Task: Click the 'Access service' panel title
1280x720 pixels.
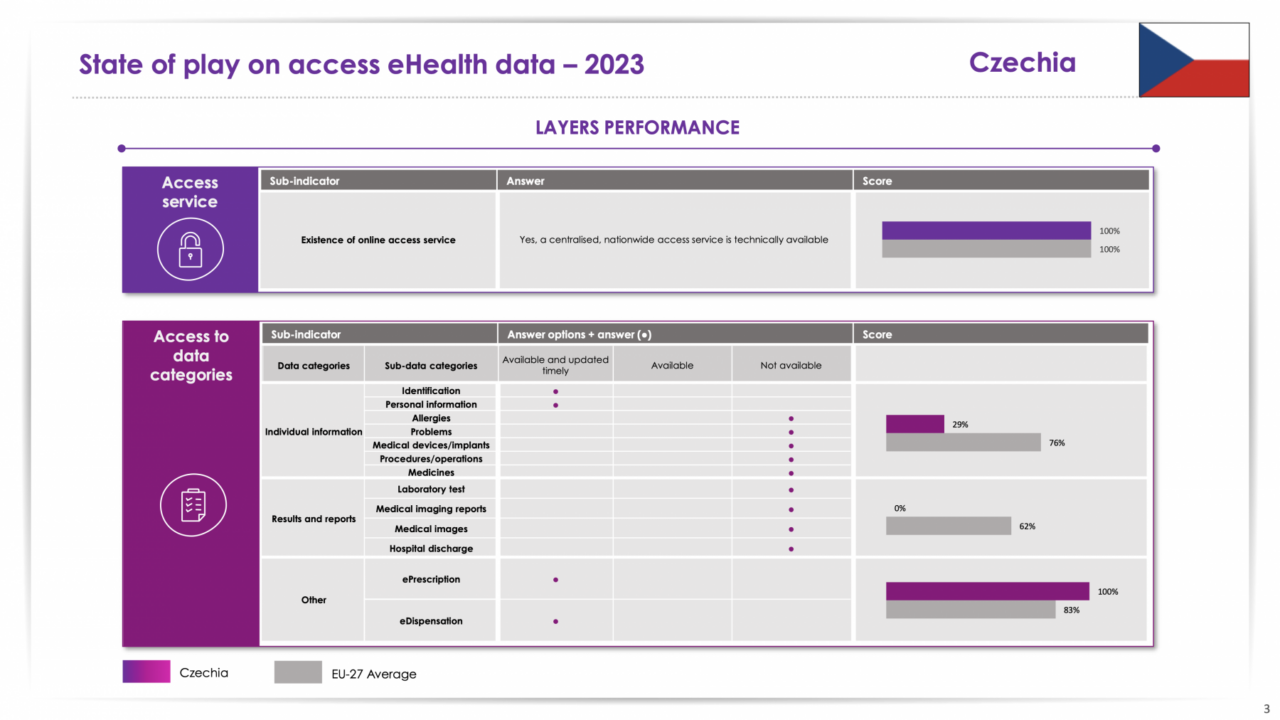Action: click(x=190, y=192)
